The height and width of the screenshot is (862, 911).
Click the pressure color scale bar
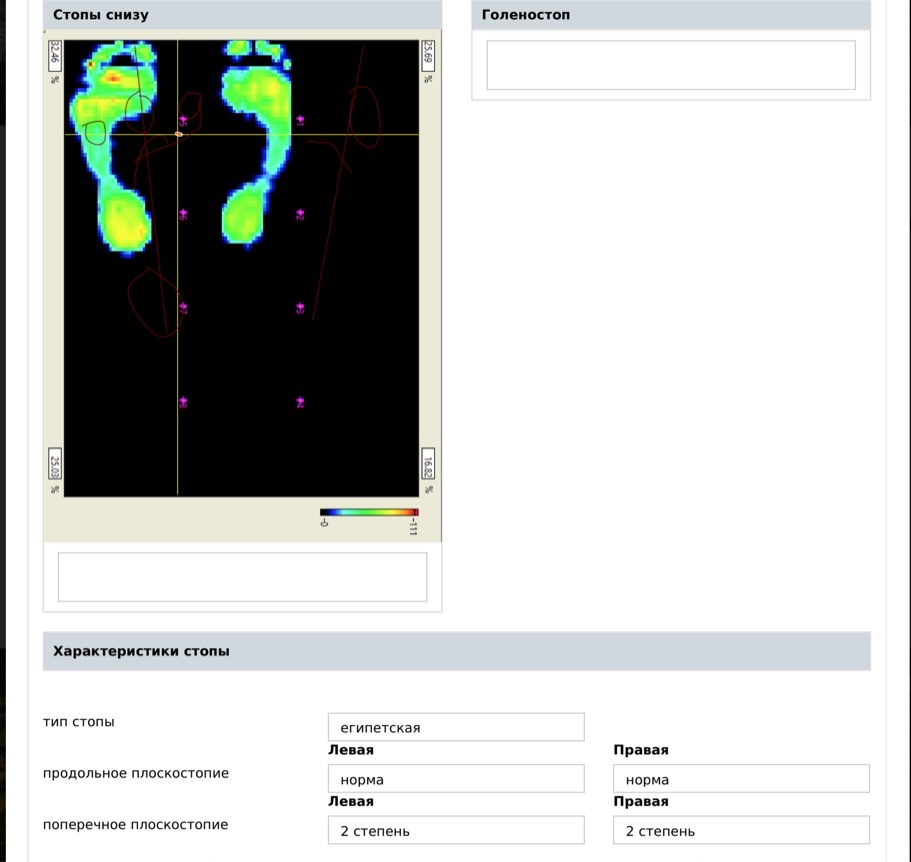tap(369, 512)
